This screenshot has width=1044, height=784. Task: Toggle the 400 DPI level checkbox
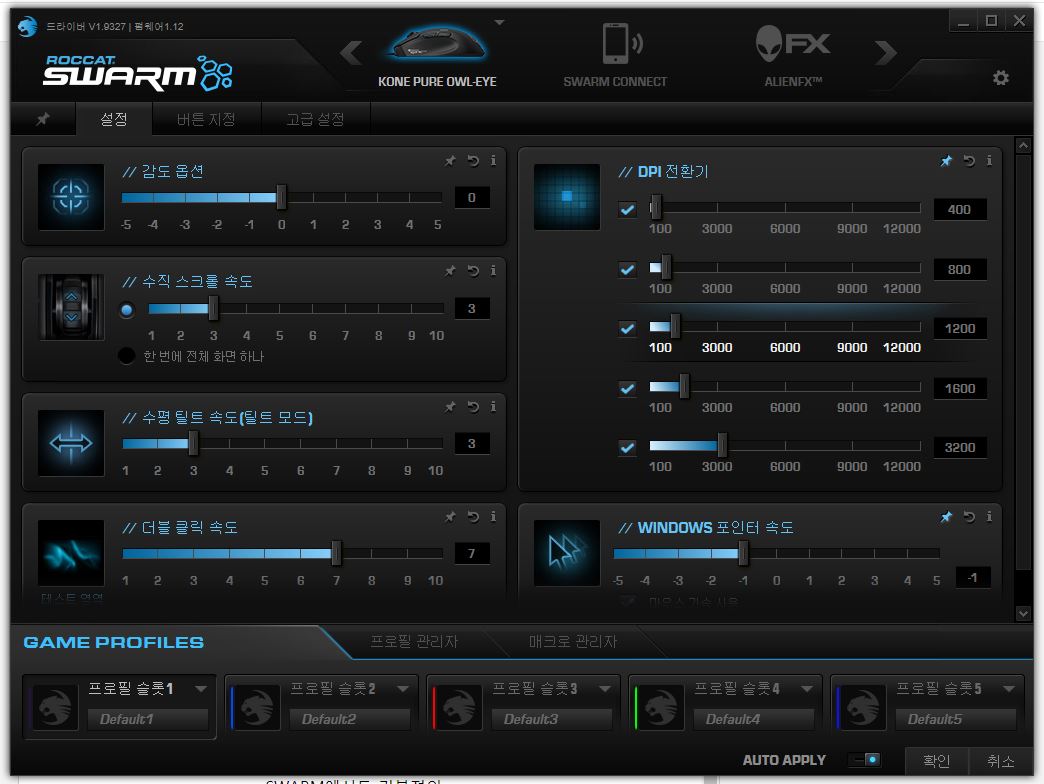coord(627,210)
